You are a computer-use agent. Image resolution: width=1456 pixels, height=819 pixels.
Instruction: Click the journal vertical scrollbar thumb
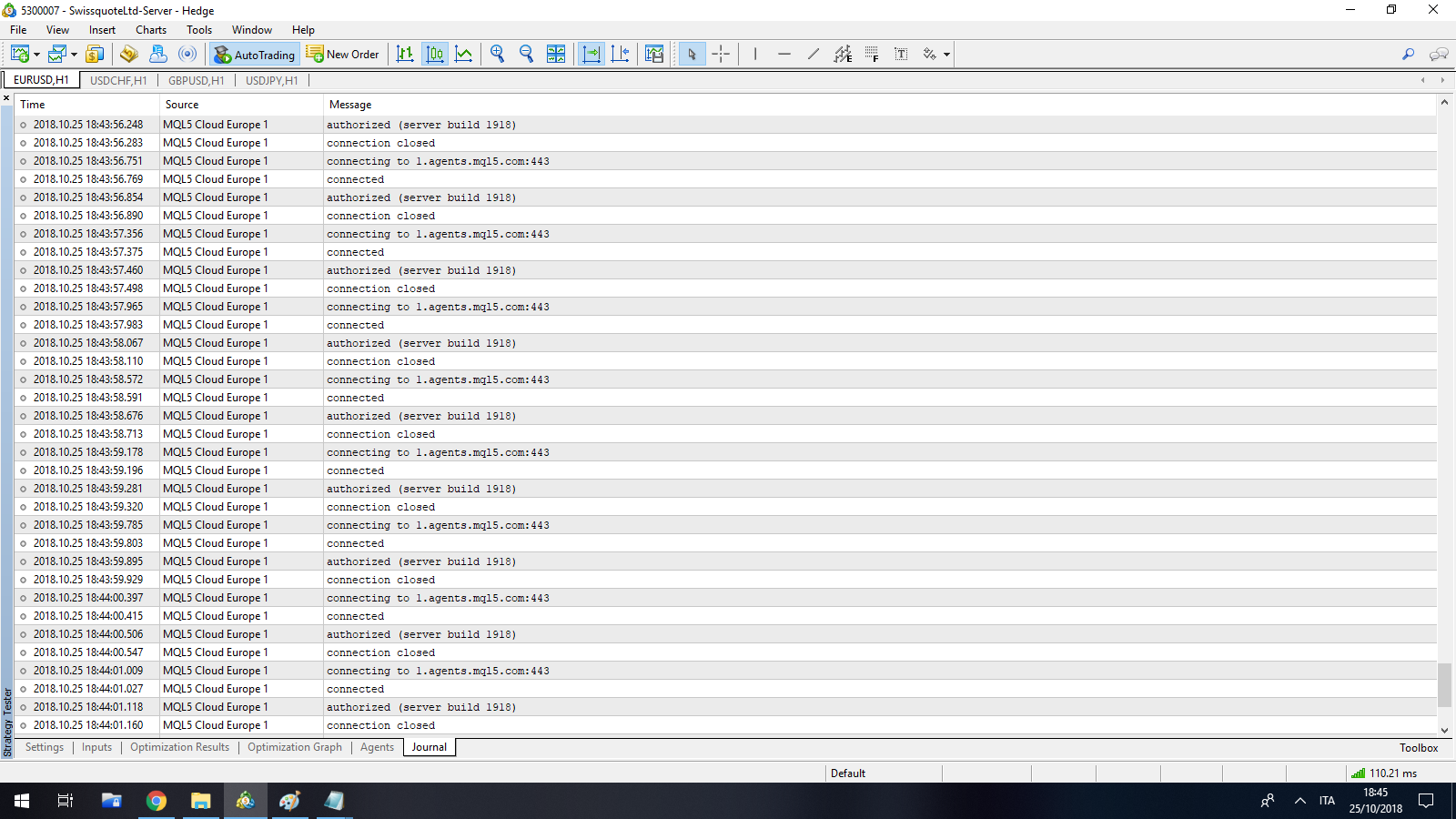click(1444, 684)
